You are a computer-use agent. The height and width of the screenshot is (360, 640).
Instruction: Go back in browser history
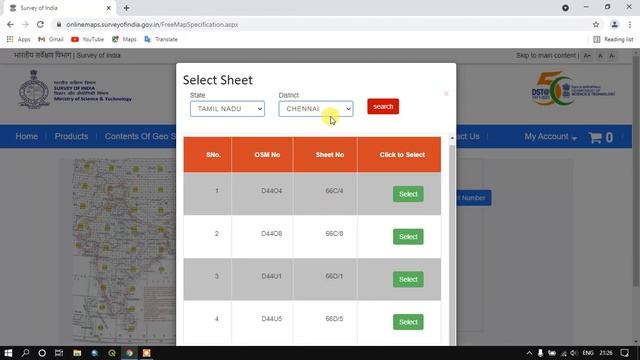[x=10, y=24]
